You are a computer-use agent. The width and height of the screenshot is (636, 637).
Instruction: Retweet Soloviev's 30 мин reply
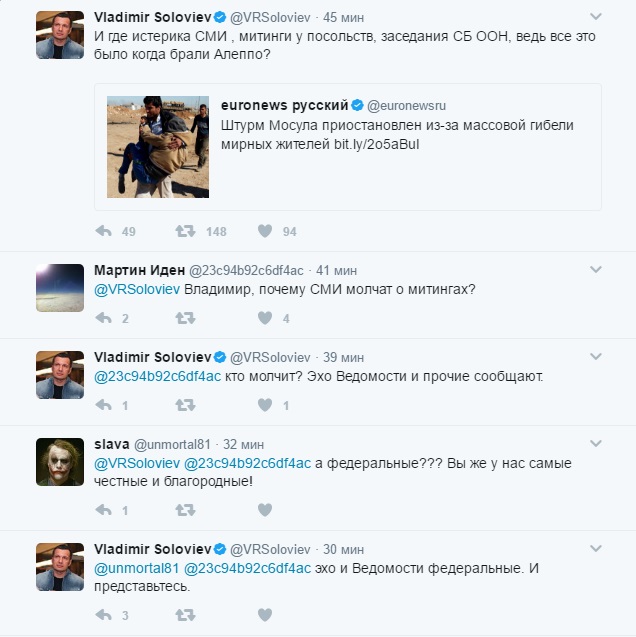(185, 615)
